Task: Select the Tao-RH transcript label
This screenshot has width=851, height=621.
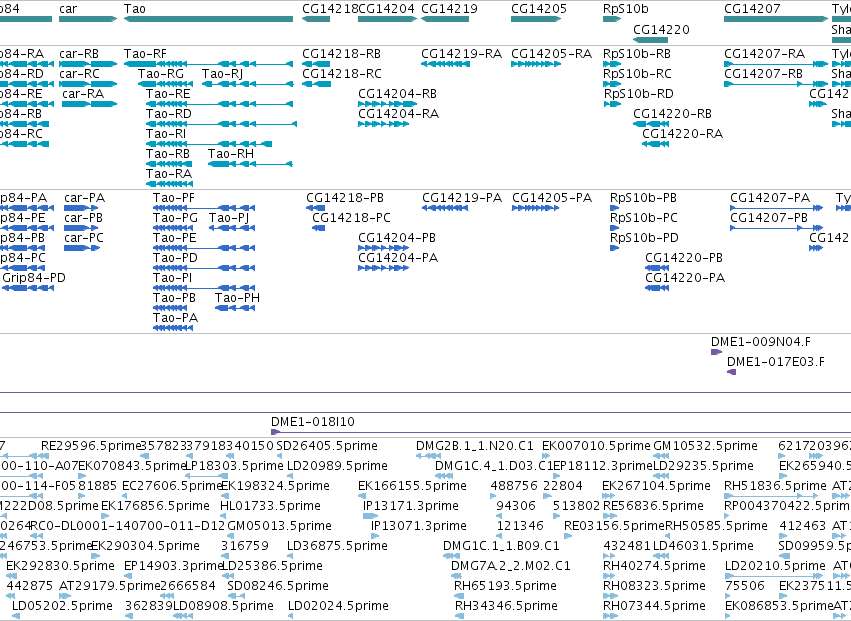Action: (231, 154)
